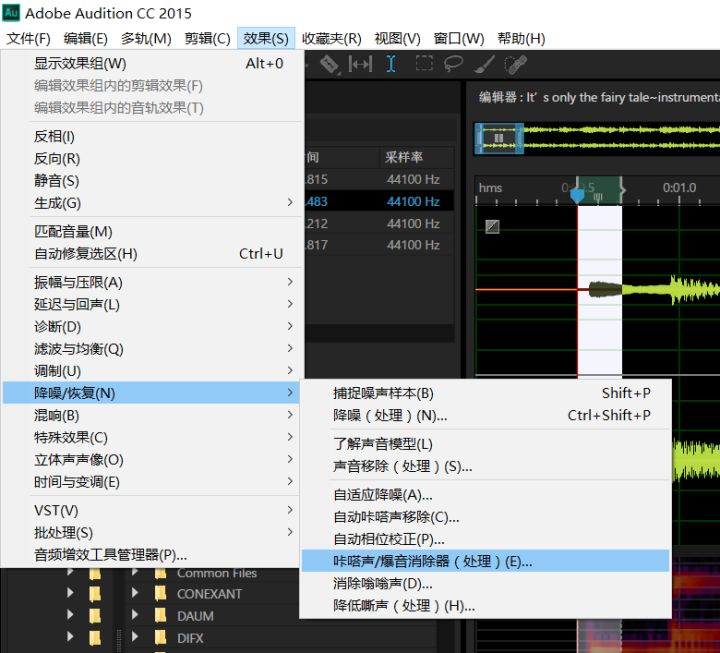The width and height of the screenshot is (720, 653).
Task: Choose 声音移除（处理）(S)...
Action: click(485, 466)
